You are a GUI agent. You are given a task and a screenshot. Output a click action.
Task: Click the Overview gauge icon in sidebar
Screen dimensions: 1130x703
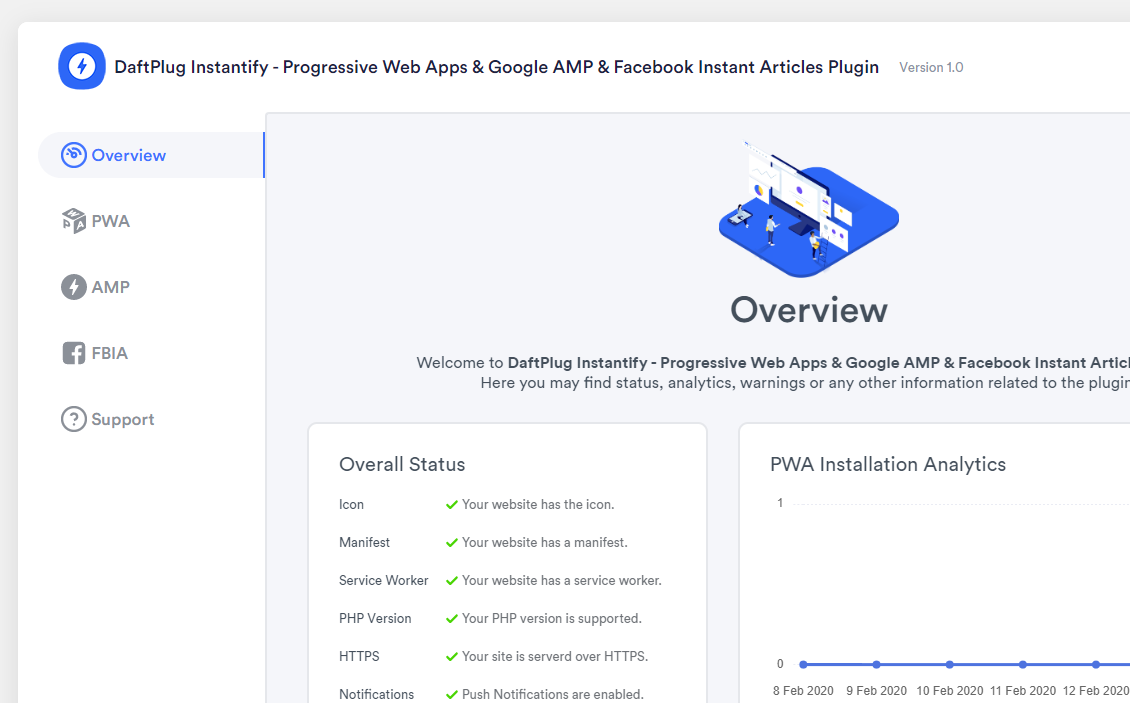[x=74, y=155]
